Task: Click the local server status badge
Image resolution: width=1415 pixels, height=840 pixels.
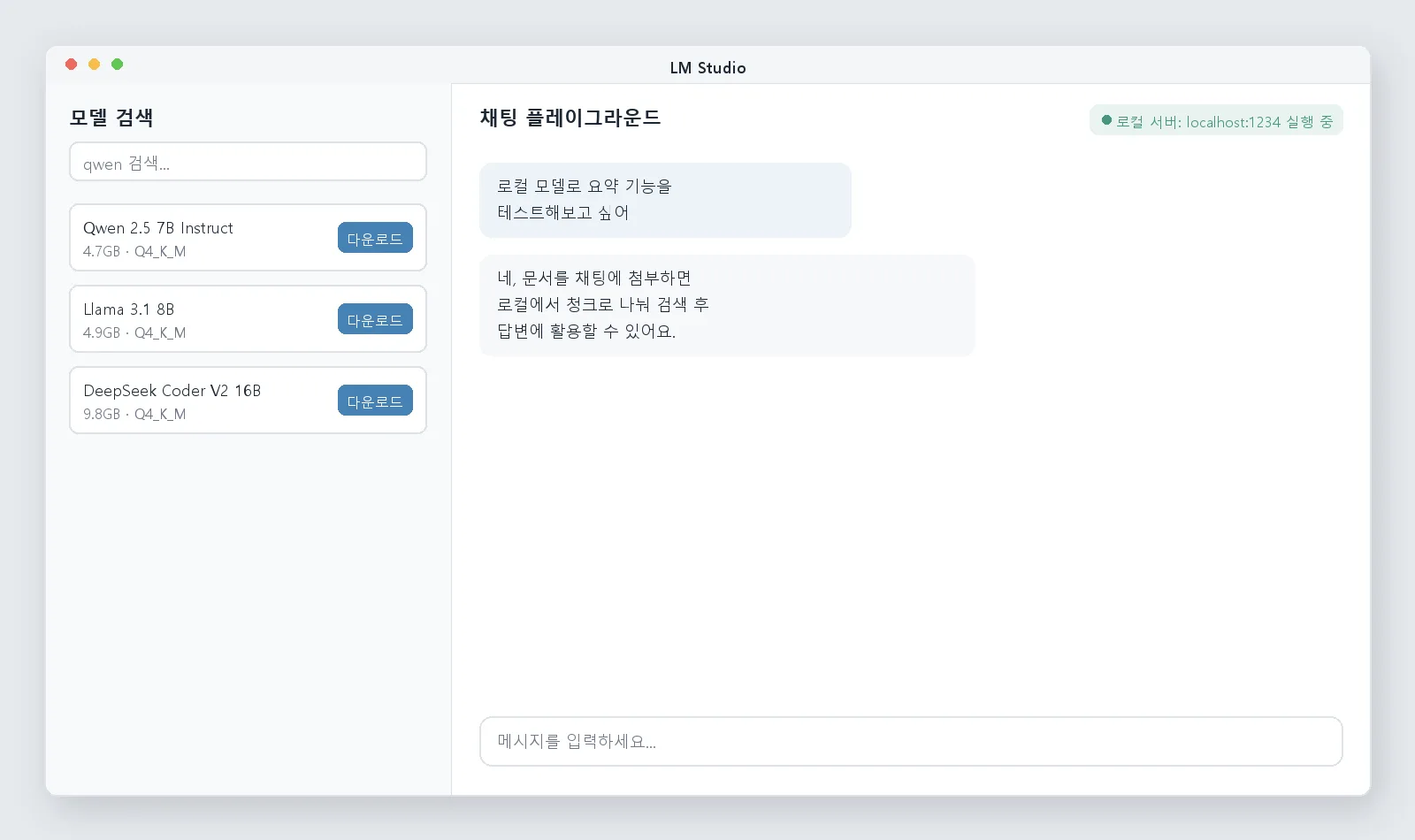Action: [x=1216, y=121]
